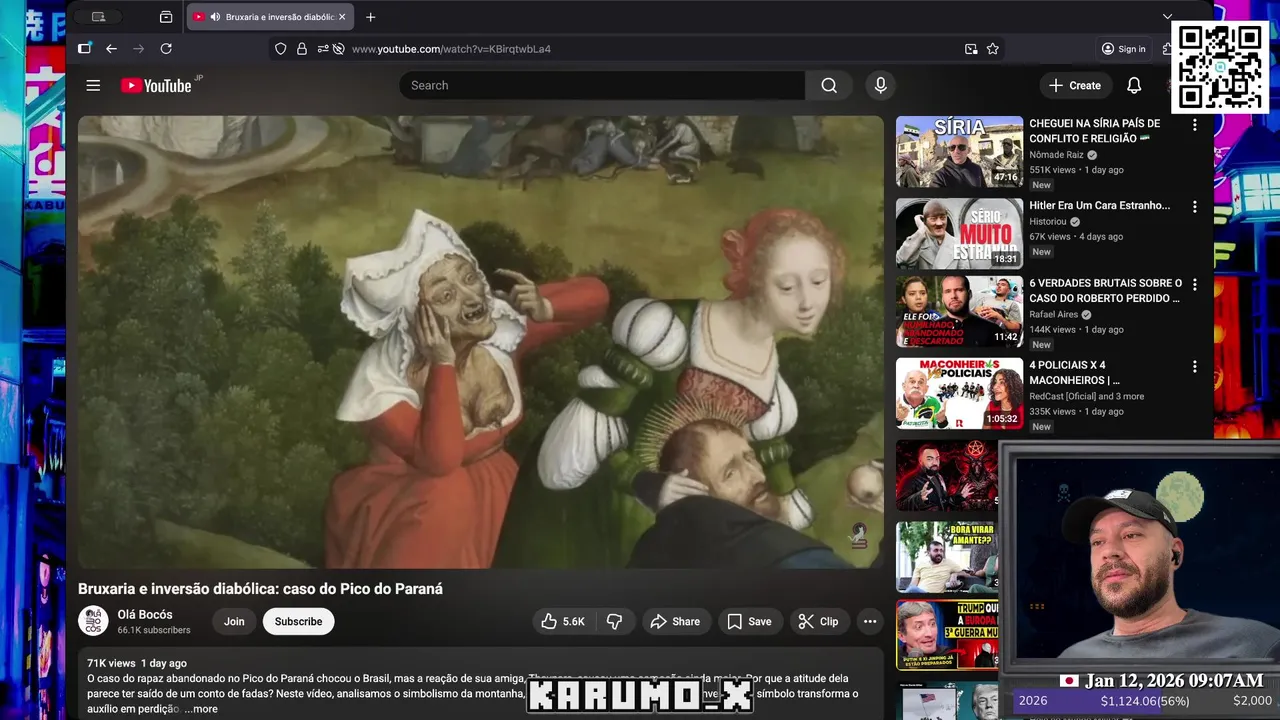Open the tab groups container icon
Viewport: 1280px width, 720px height.
[166, 17]
